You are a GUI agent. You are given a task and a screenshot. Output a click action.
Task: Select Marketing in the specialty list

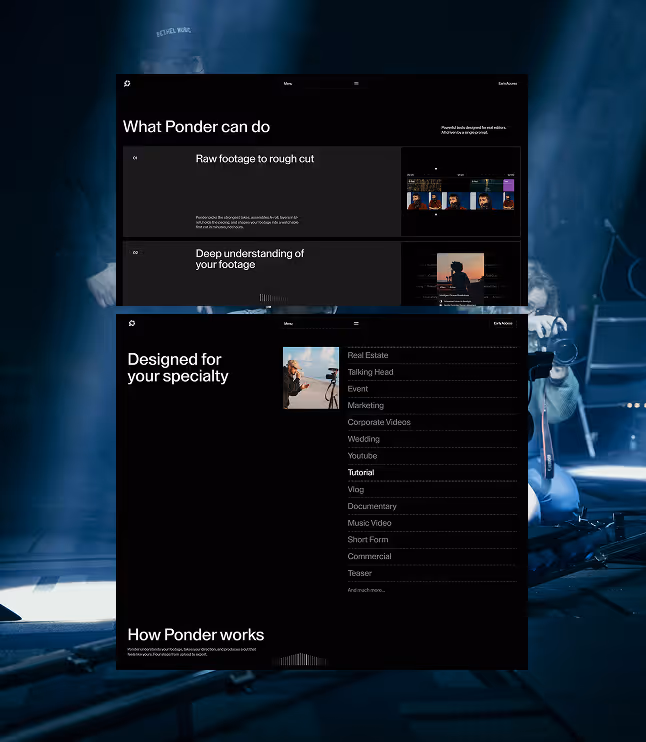(x=366, y=406)
